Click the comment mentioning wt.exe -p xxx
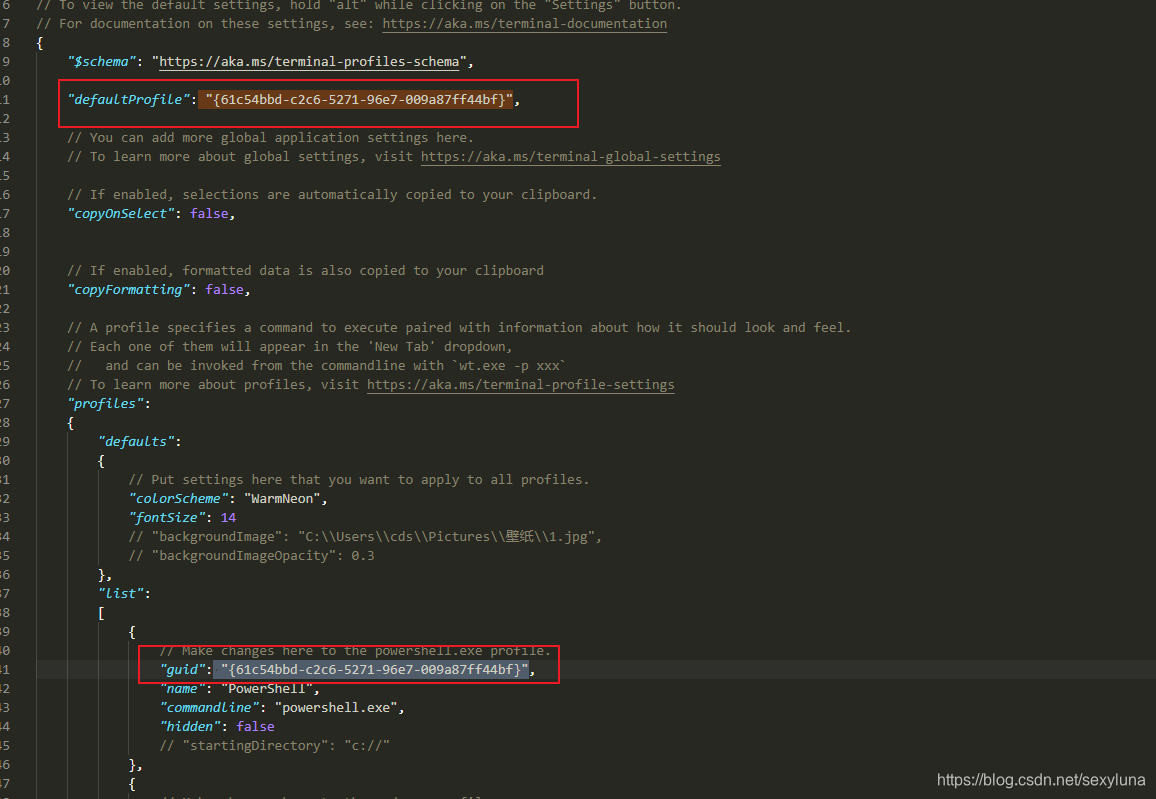This screenshot has width=1156, height=799. (316, 366)
